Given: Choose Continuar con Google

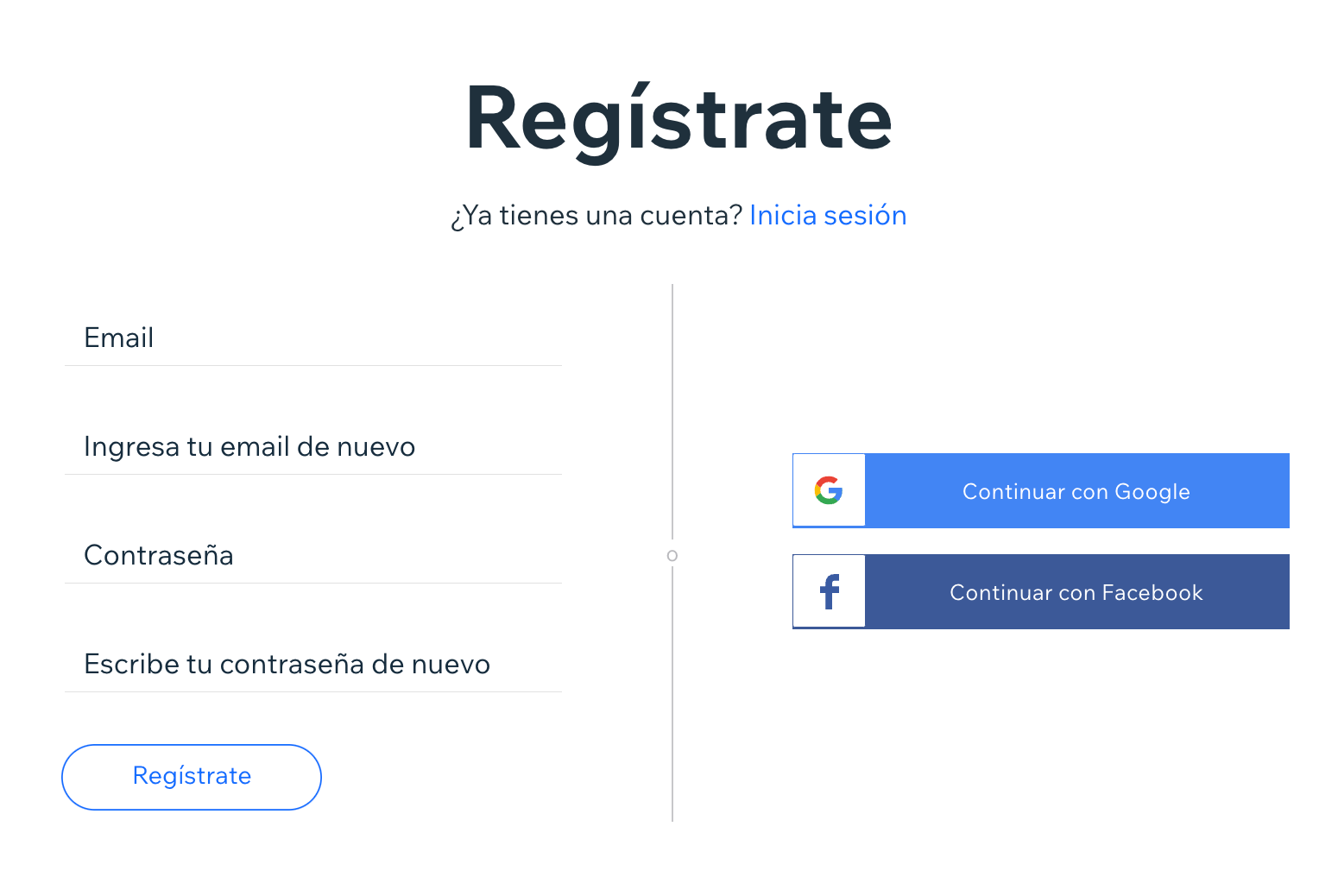Looking at the screenshot, I should point(1041,490).
